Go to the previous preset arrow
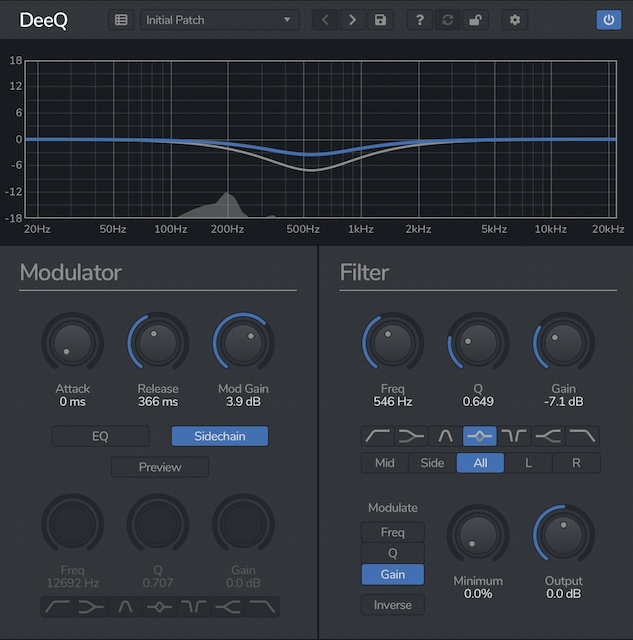Viewport: 633px width, 640px height. (325, 20)
